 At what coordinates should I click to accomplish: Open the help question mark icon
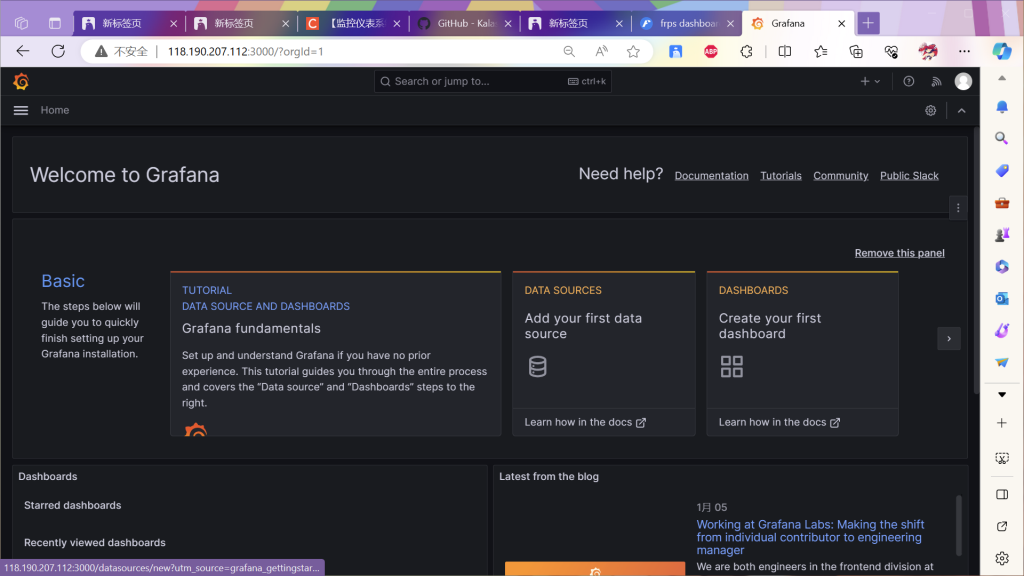(908, 82)
